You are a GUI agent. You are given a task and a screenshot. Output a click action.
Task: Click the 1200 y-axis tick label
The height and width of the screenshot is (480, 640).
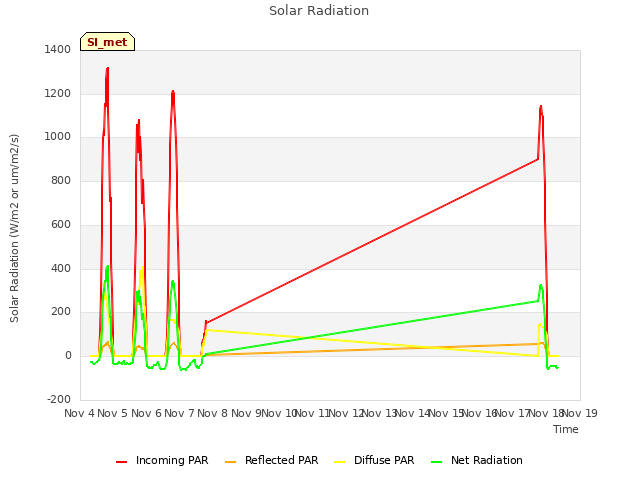[x=58, y=93]
